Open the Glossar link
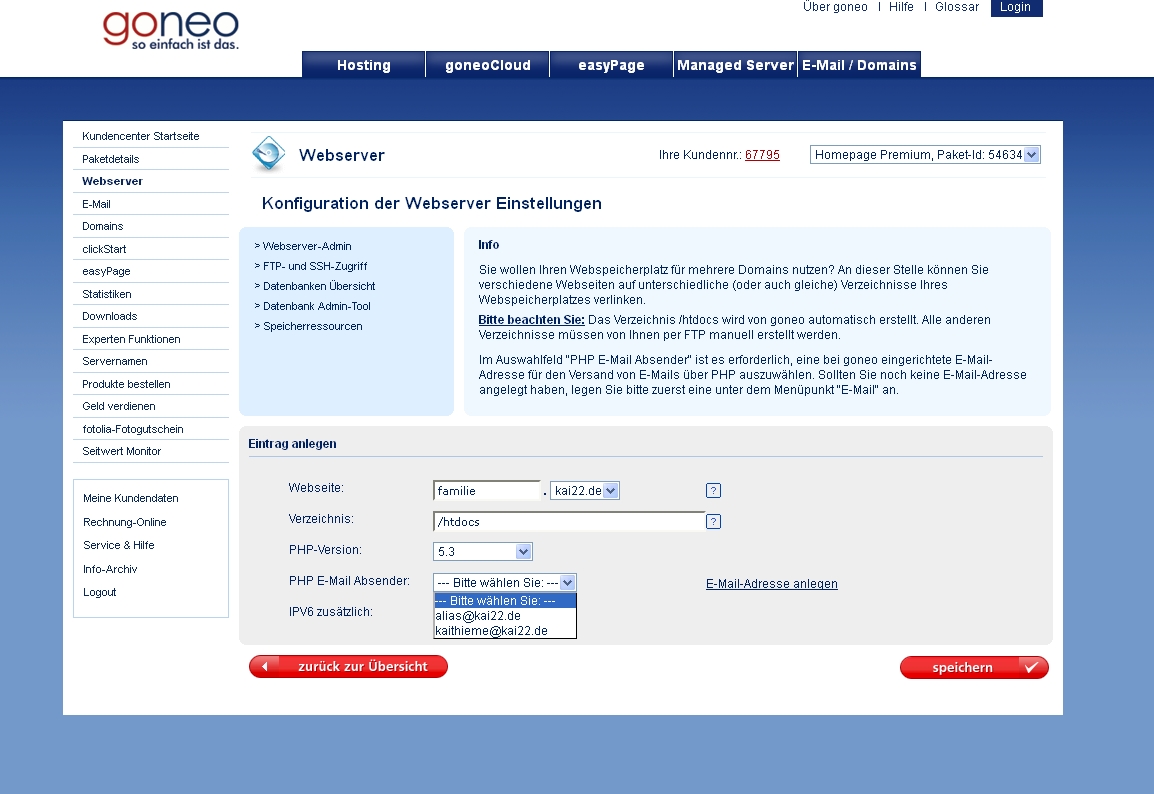Image resolution: width=1154 pixels, height=794 pixels. pyautogui.click(x=957, y=7)
